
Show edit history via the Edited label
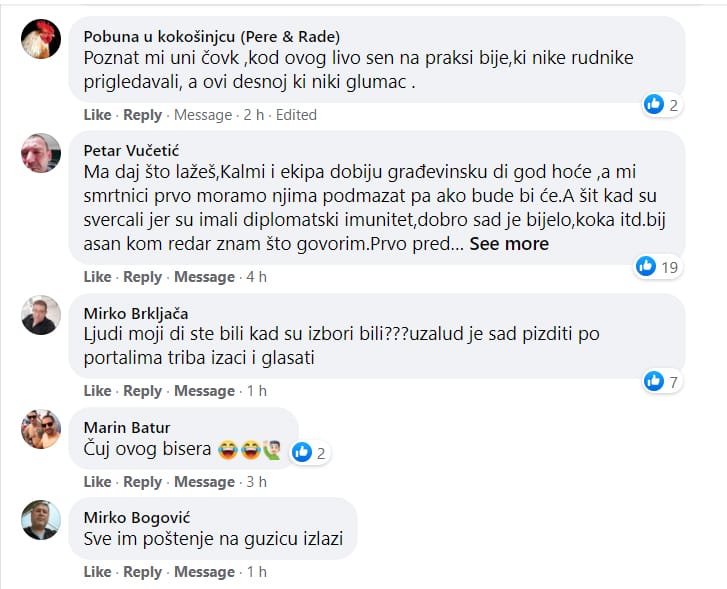pos(296,115)
